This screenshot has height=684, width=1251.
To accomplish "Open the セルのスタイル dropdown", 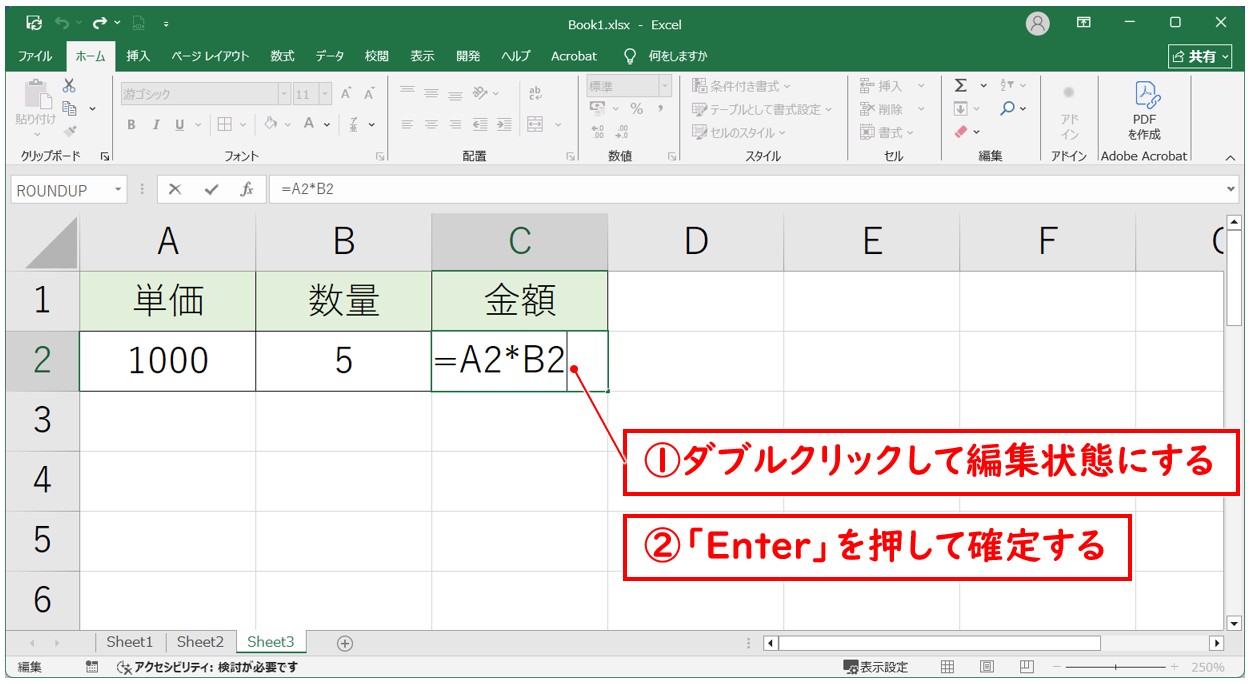I will 740,132.
